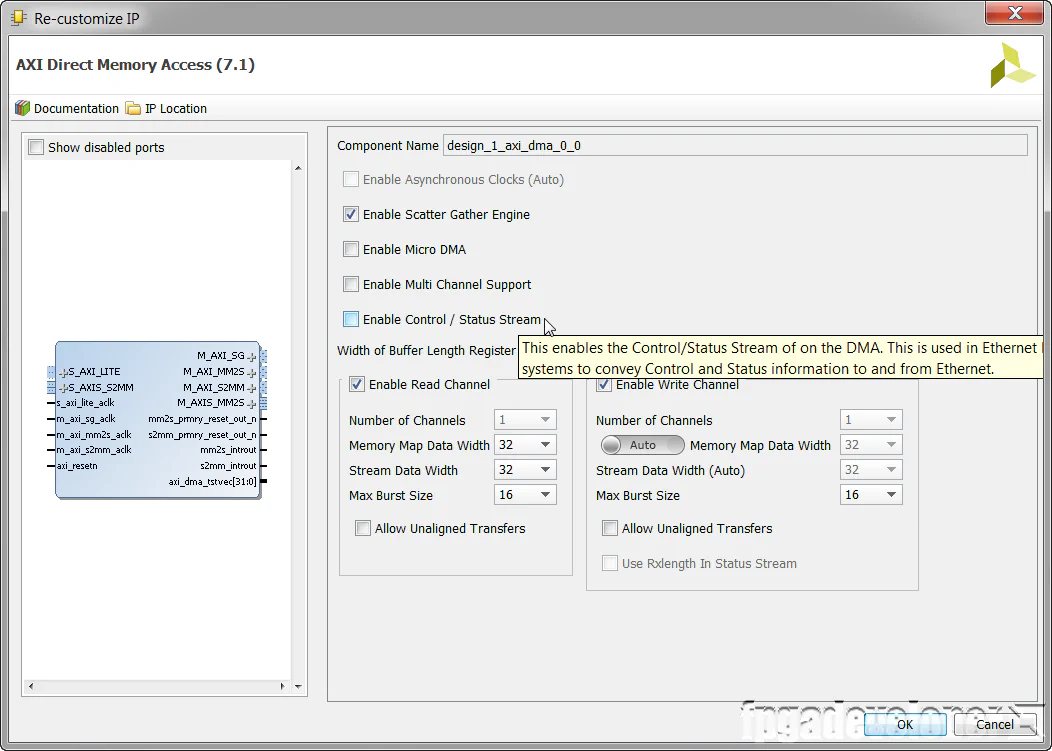Image resolution: width=1052 pixels, height=751 pixels.
Task: Check Enable Multi Channel Support
Action: click(x=351, y=284)
